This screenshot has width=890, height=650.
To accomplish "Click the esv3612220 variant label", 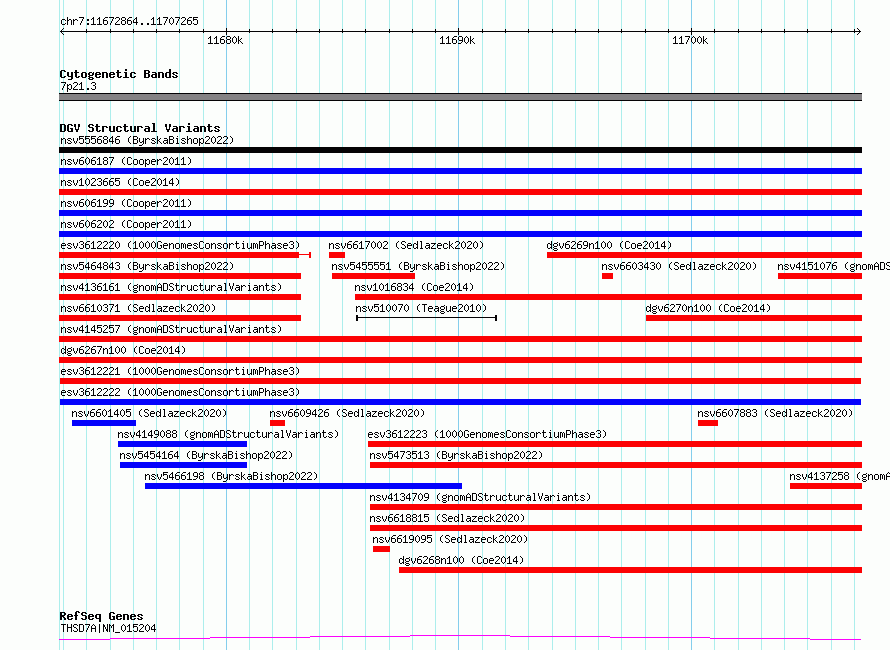I will pos(180,245).
